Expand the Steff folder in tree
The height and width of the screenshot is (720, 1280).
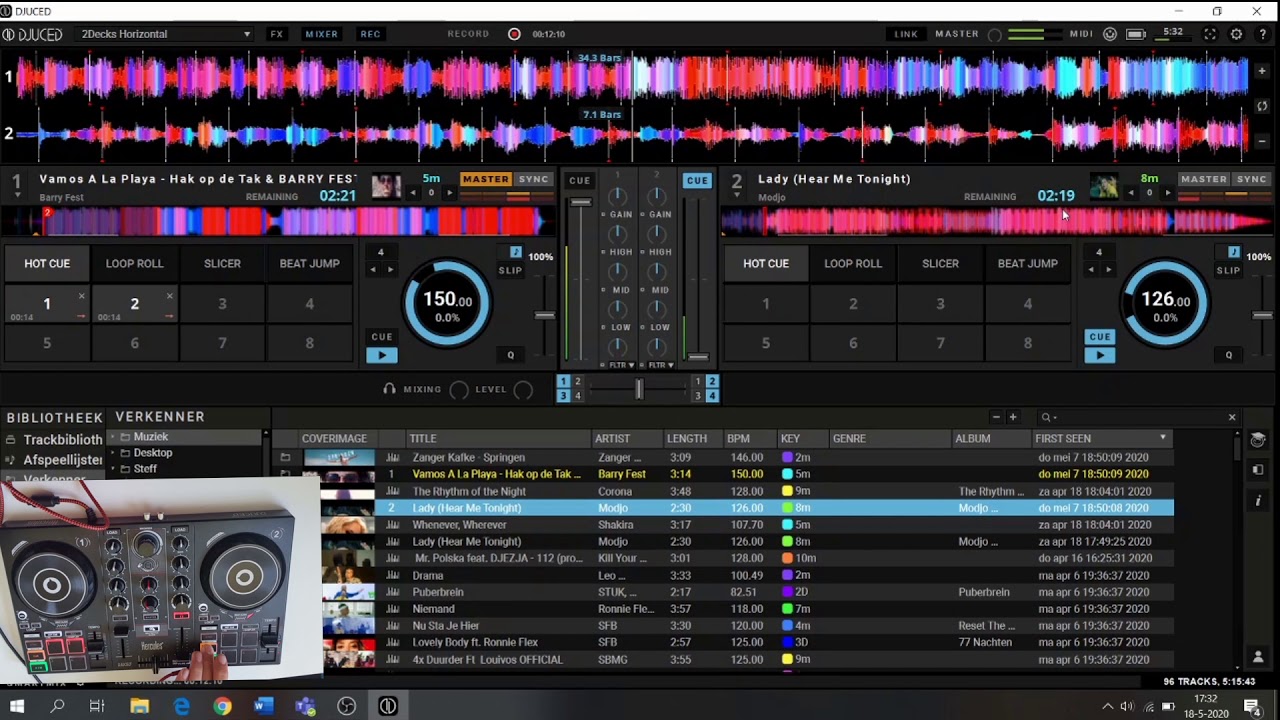pos(113,469)
